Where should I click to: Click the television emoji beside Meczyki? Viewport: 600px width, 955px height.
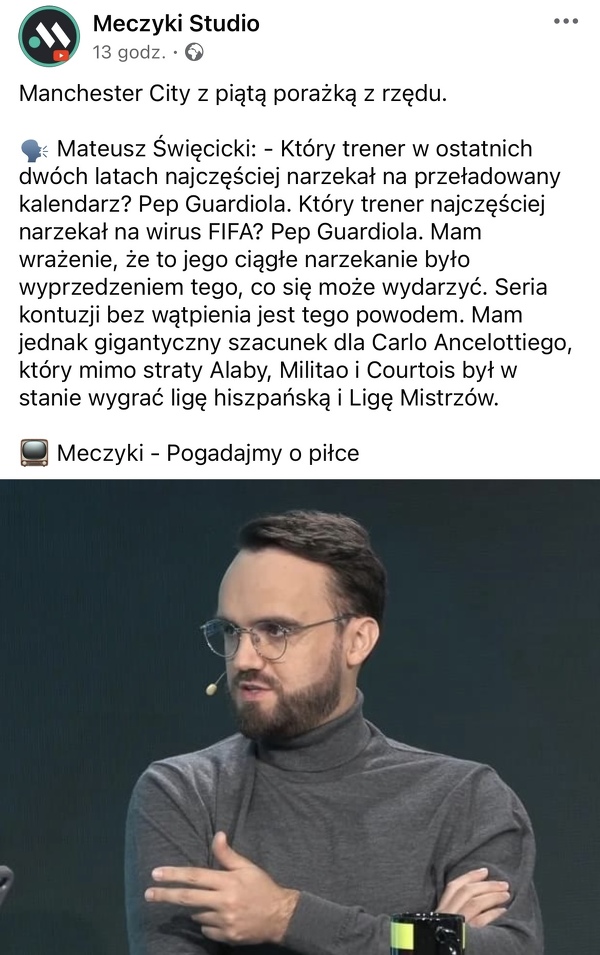tap(34, 453)
